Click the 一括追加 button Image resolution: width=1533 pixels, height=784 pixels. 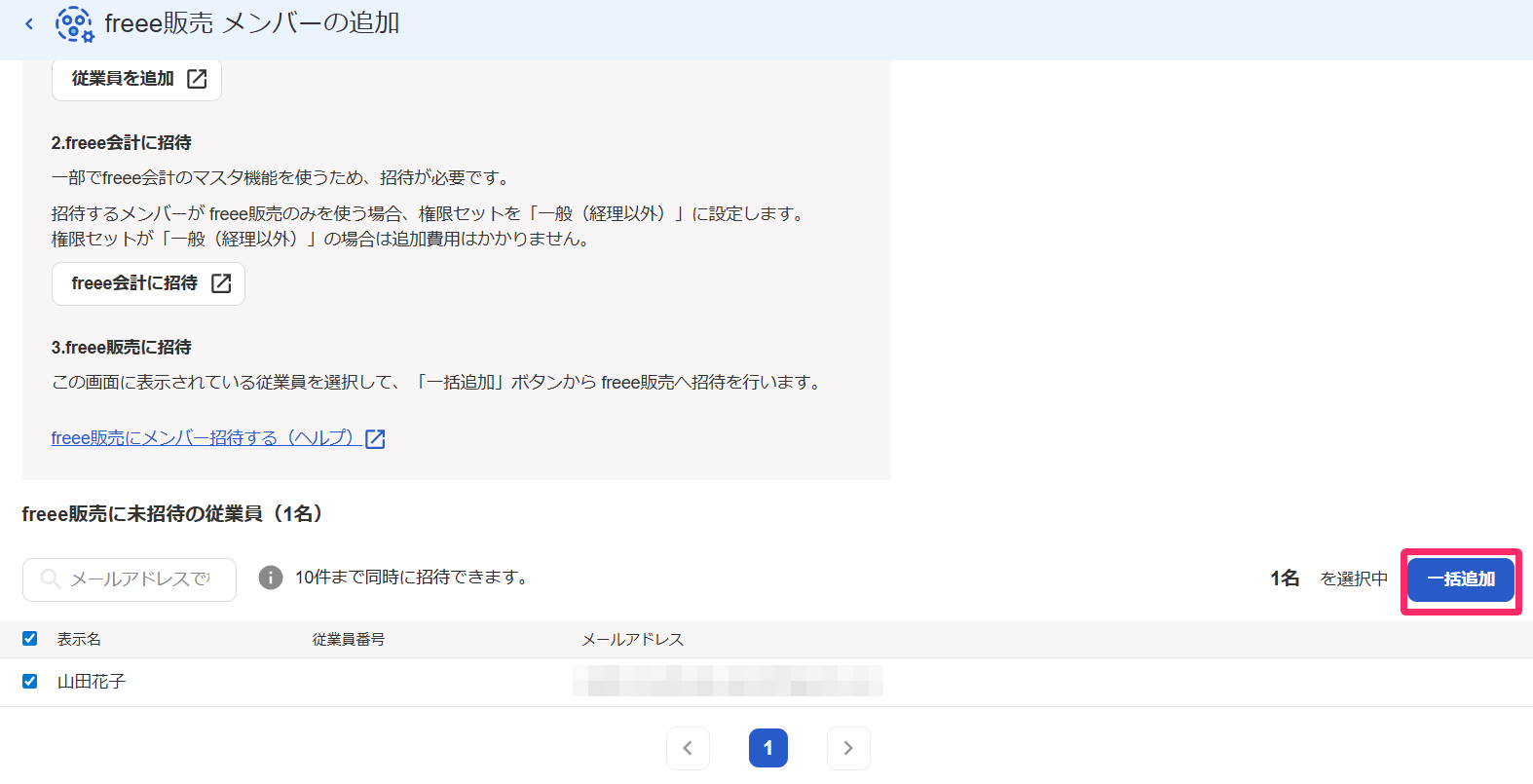click(x=1461, y=579)
